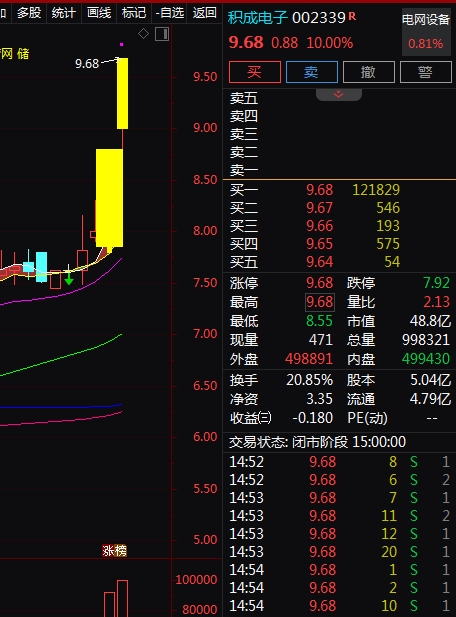456x617 pixels.
Task: Click the 跌停 limit-down price 7.92
Action: tap(436, 283)
